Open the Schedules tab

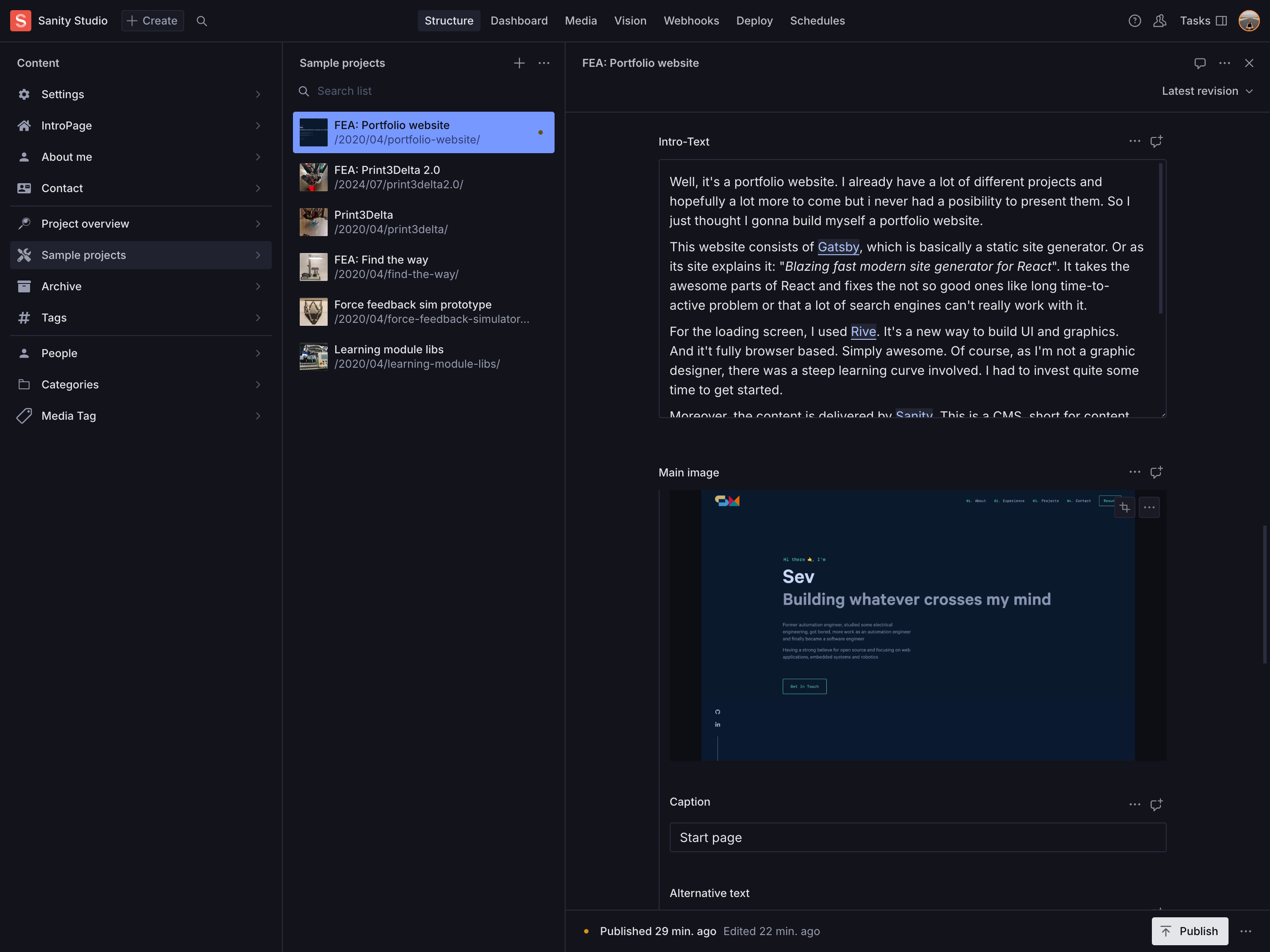click(x=817, y=21)
